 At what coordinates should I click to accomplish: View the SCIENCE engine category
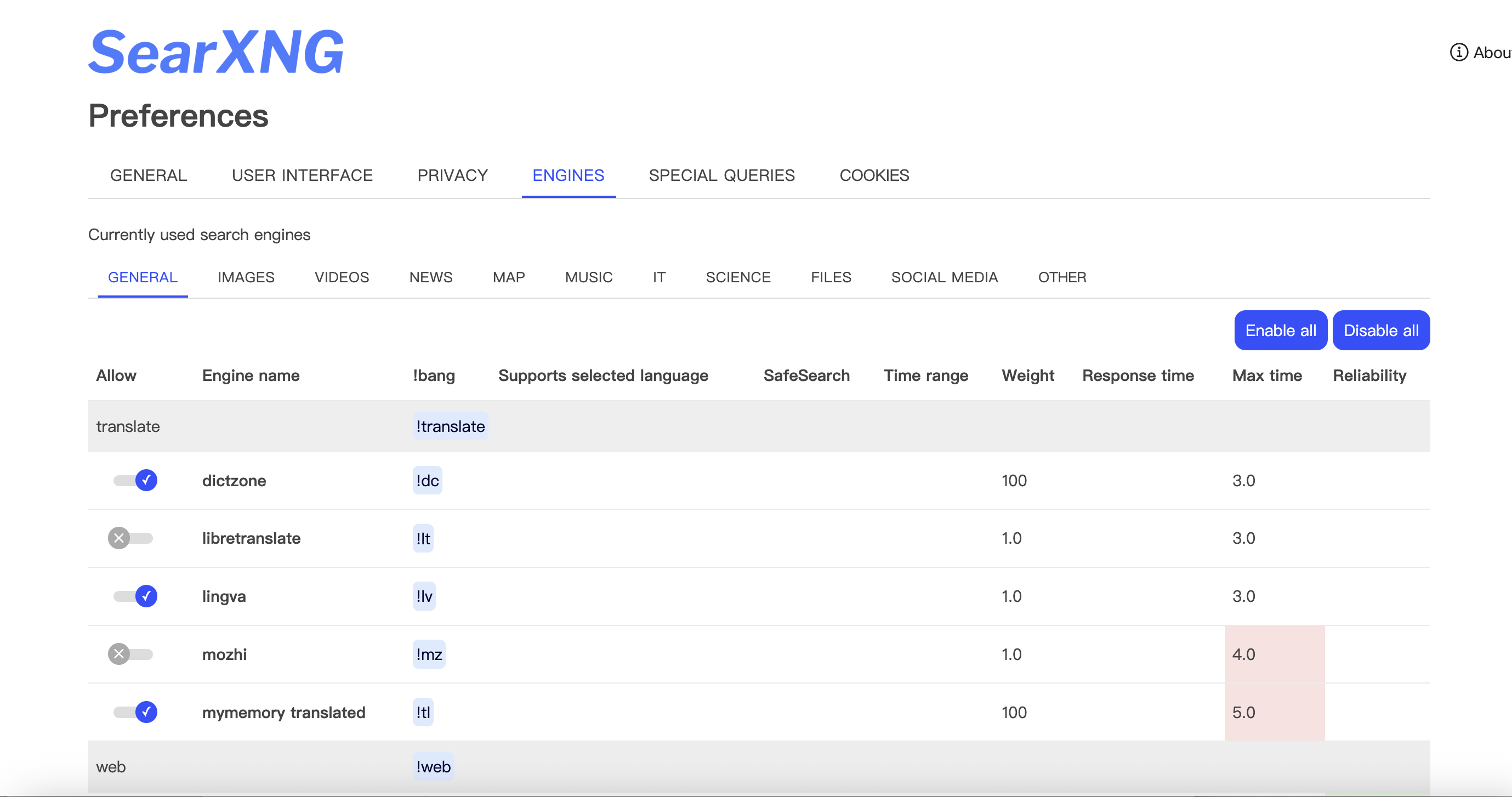[738, 277]
